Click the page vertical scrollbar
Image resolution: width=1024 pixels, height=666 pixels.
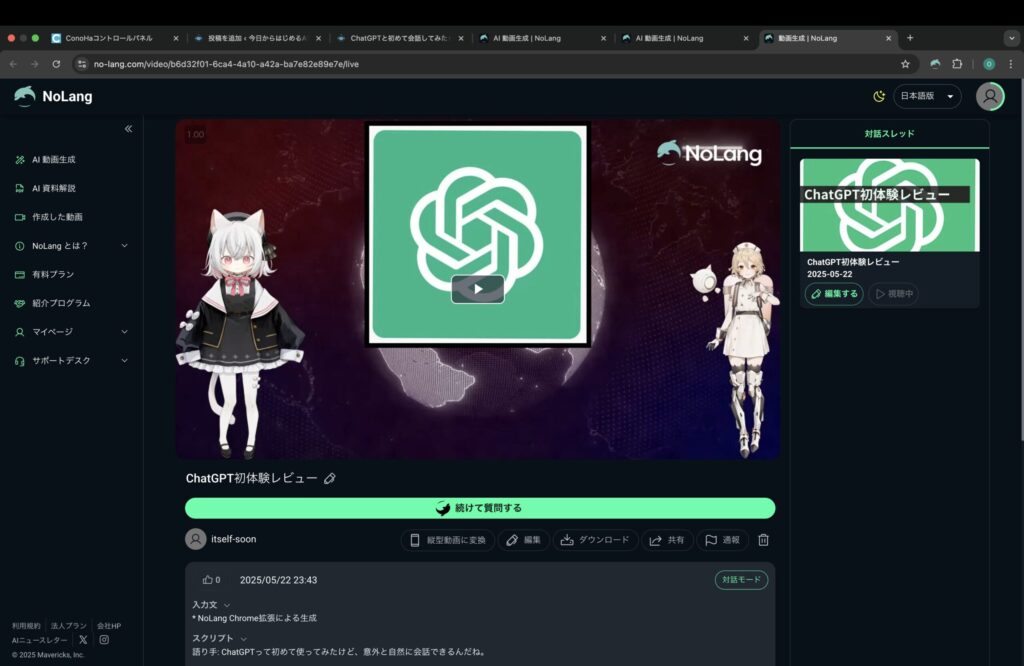point(1021,261)
